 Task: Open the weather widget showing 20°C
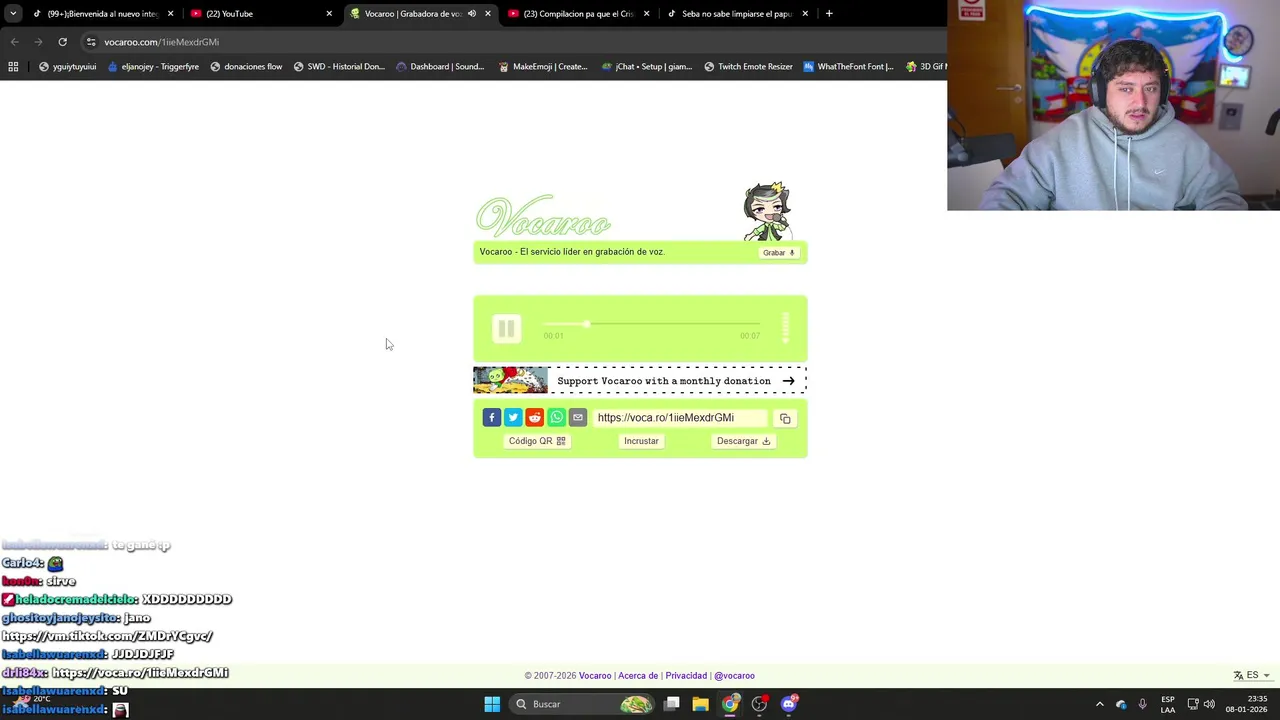(30, 699)
